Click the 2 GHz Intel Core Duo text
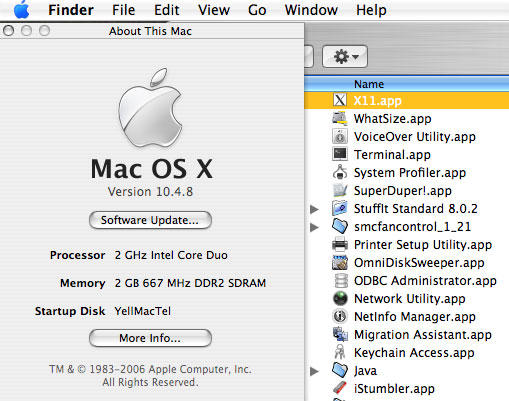The width and height of the screenshot is (509, 401). pos(171,255)
